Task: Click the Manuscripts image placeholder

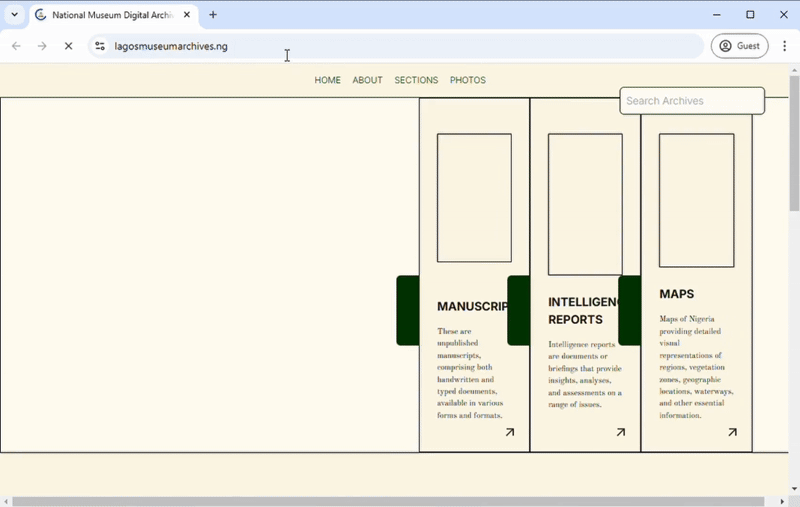Action: click(474, 198)
